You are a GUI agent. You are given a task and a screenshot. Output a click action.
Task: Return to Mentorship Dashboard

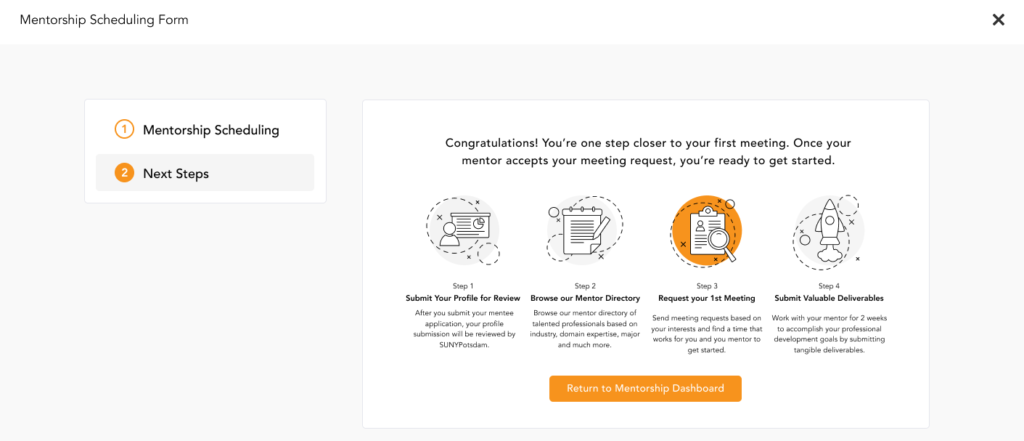(645, 388)
